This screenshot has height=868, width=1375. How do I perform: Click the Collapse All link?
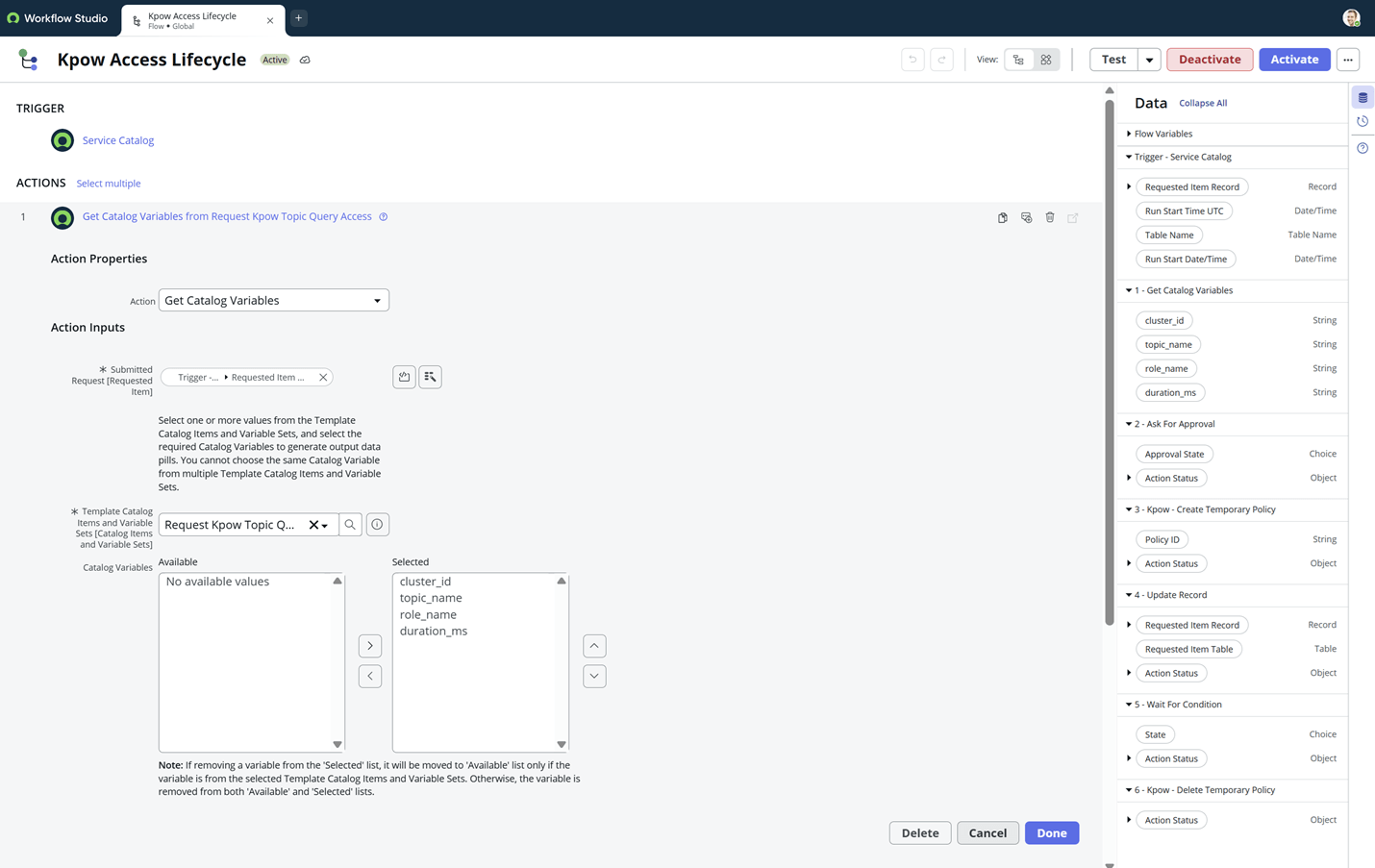point(1203,103)
